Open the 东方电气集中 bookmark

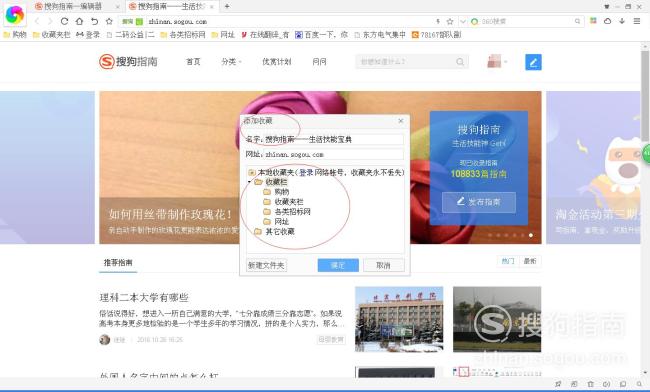point(380,35)
